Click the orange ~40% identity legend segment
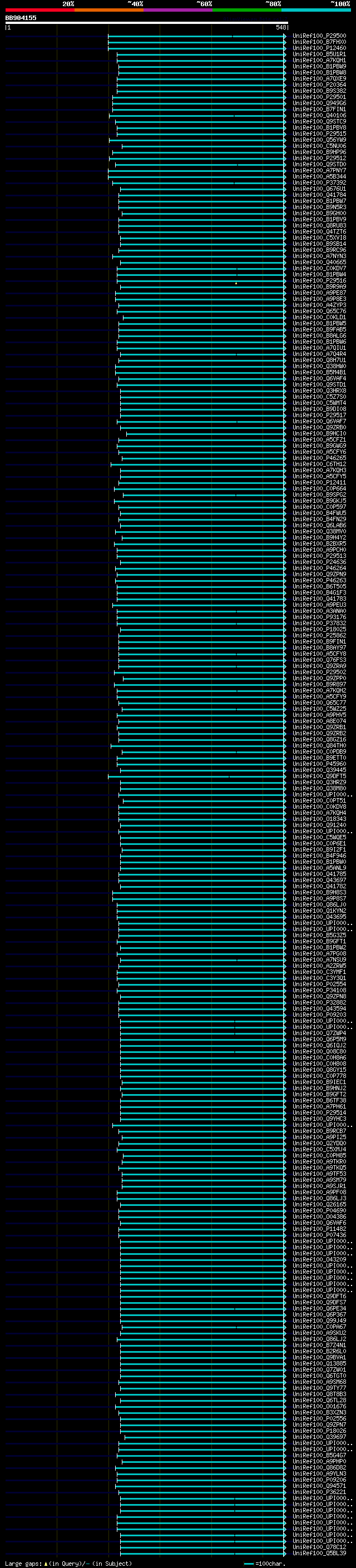The width and height of the screenshot is (356, 1568). tap(109, 10)
